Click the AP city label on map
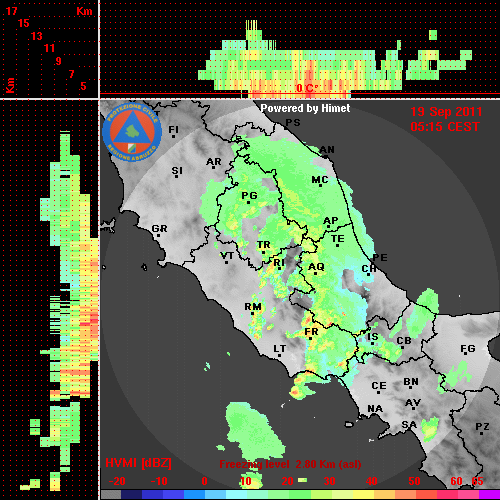The image size is (500, 500). pos(331,221)
